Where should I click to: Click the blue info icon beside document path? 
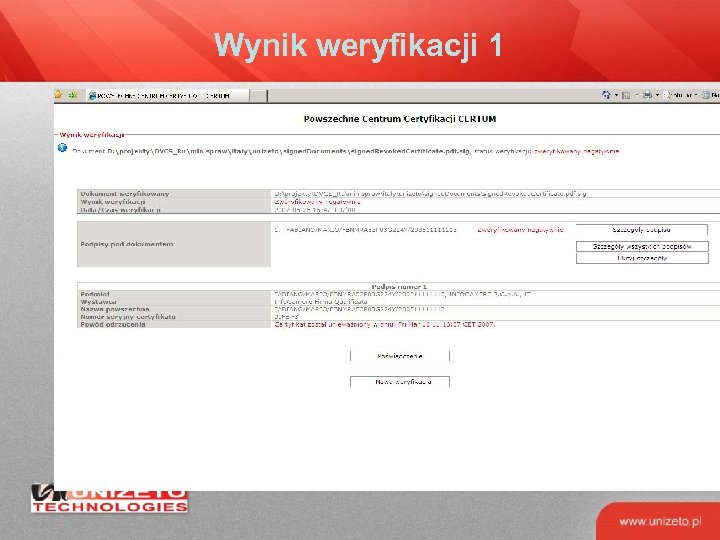point(62,148)
